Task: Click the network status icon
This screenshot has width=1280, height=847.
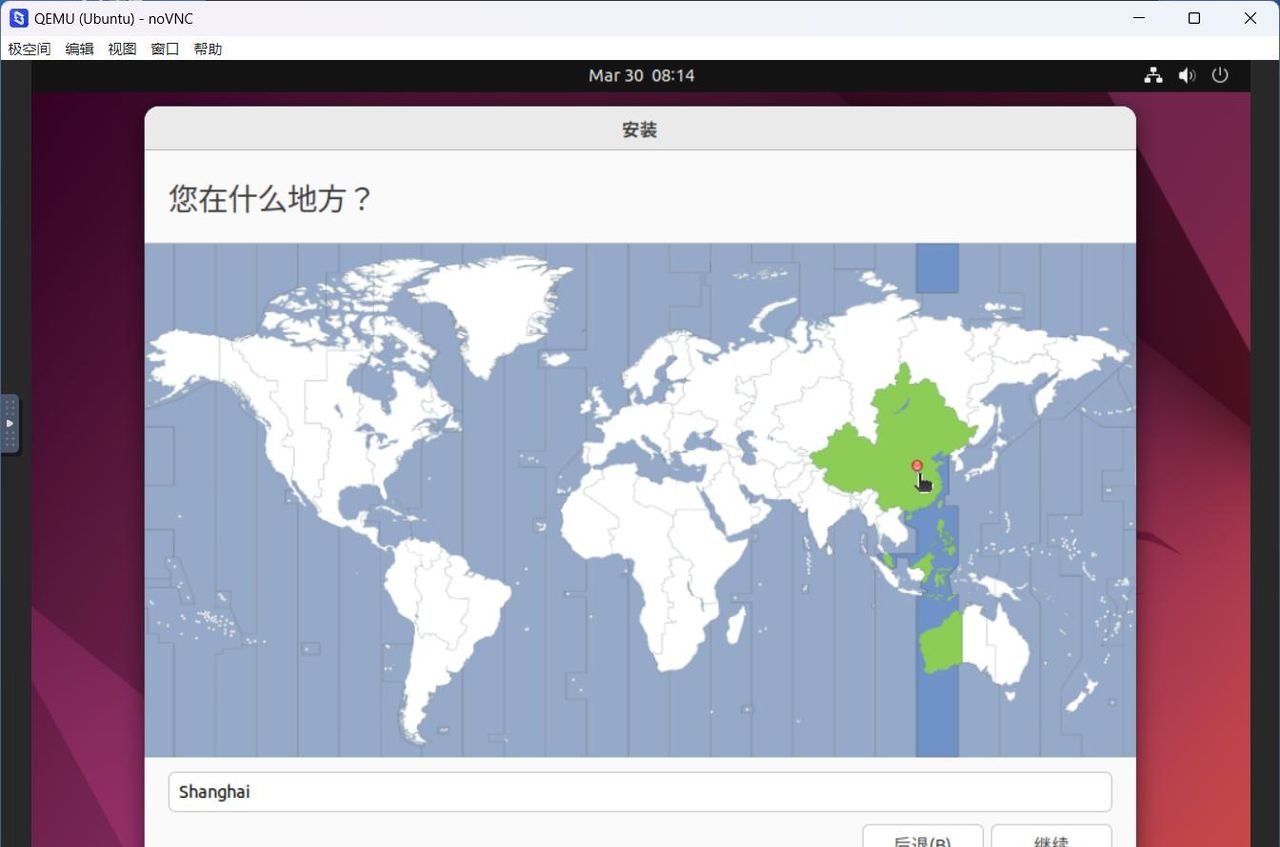Action: click(1153, 75)
